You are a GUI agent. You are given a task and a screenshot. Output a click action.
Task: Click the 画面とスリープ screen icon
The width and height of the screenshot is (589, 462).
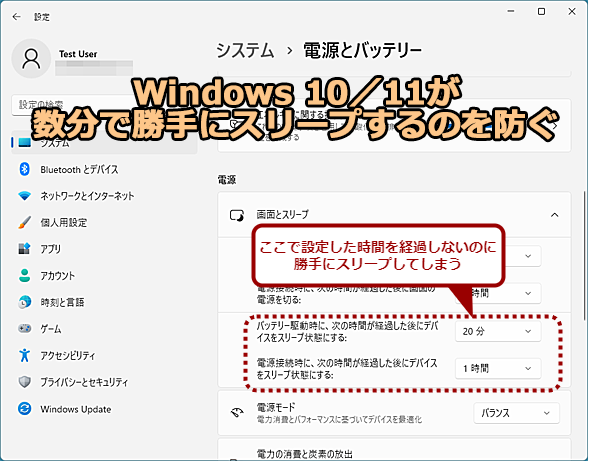[237, 216]
